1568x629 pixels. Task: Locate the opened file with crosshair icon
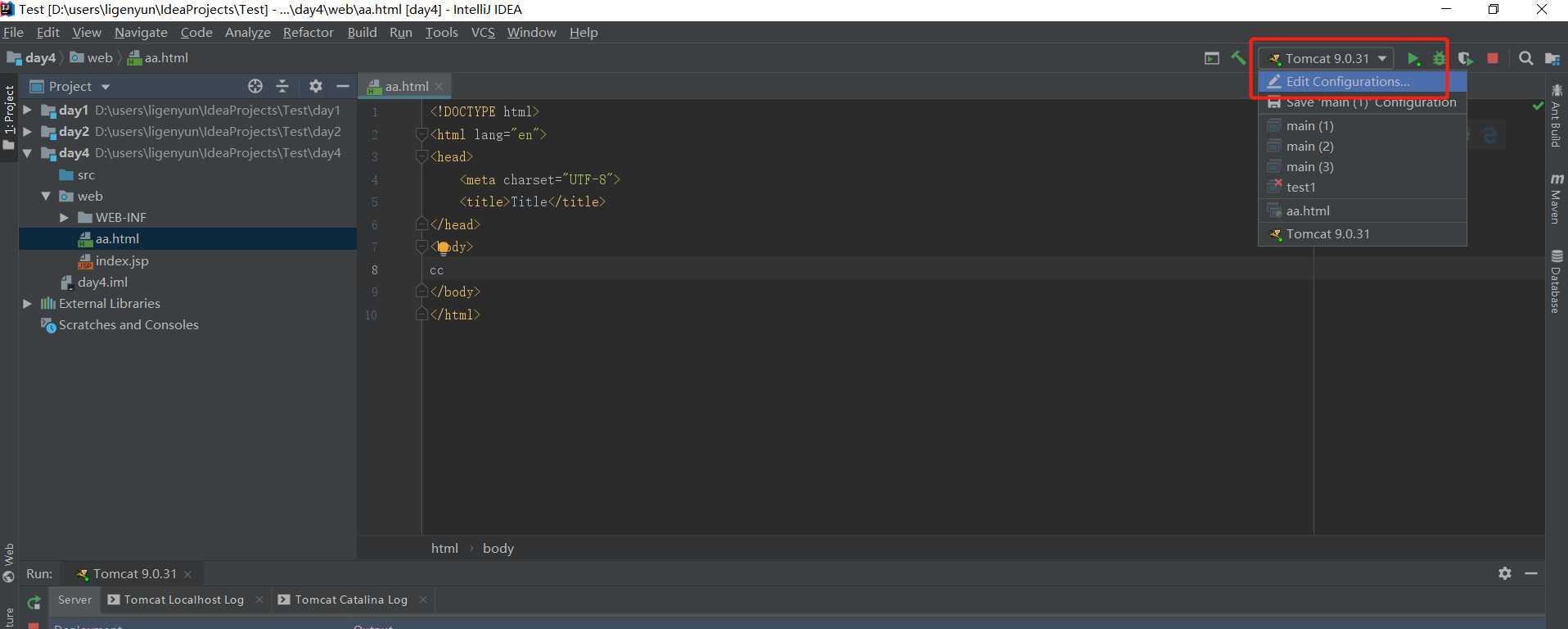255,86
